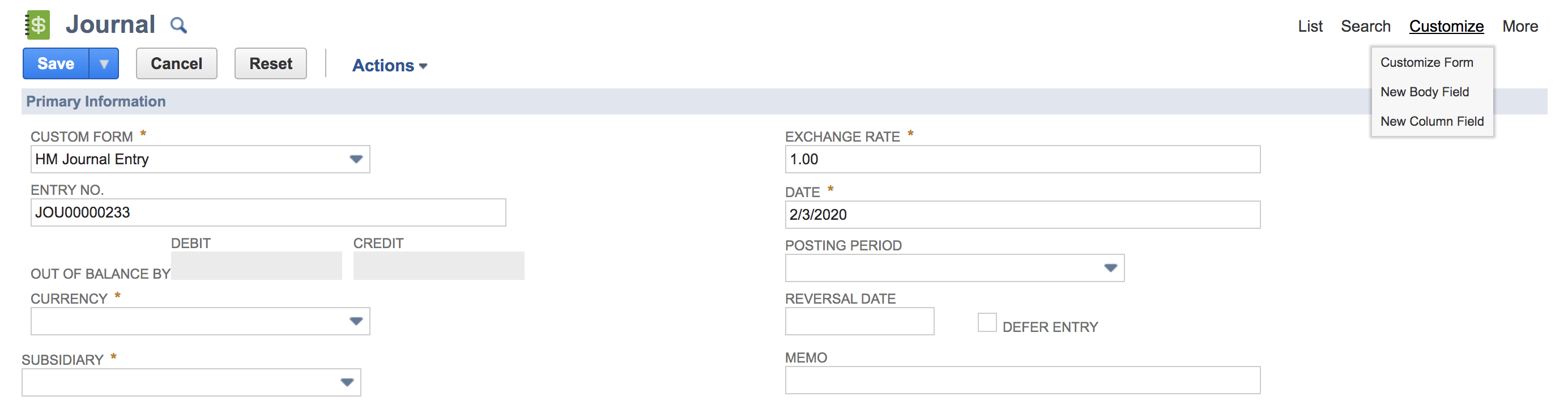
Task: Select New Body Field menu option
Action: 1424,92
